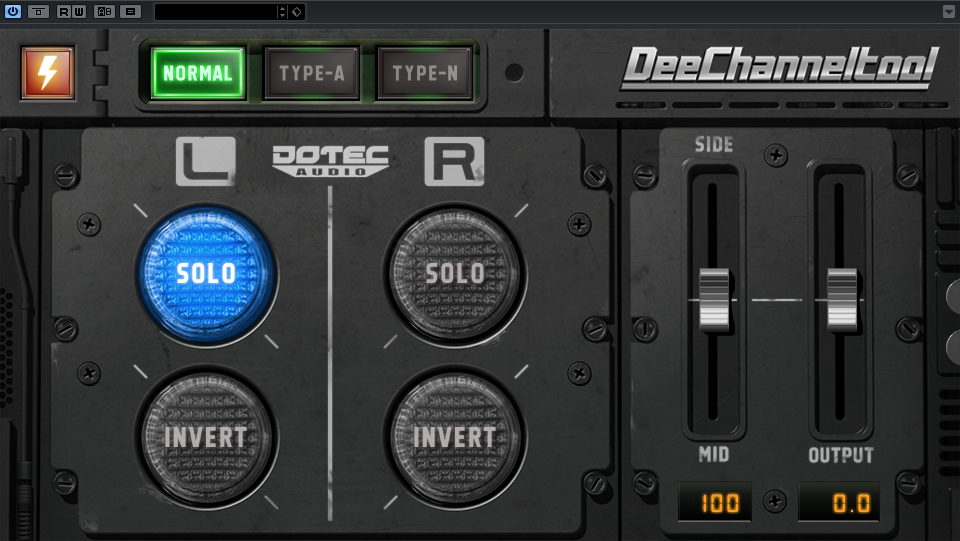Enable Read automation (R) button
This screenshot has height=541, width=960.
(64, 11)
